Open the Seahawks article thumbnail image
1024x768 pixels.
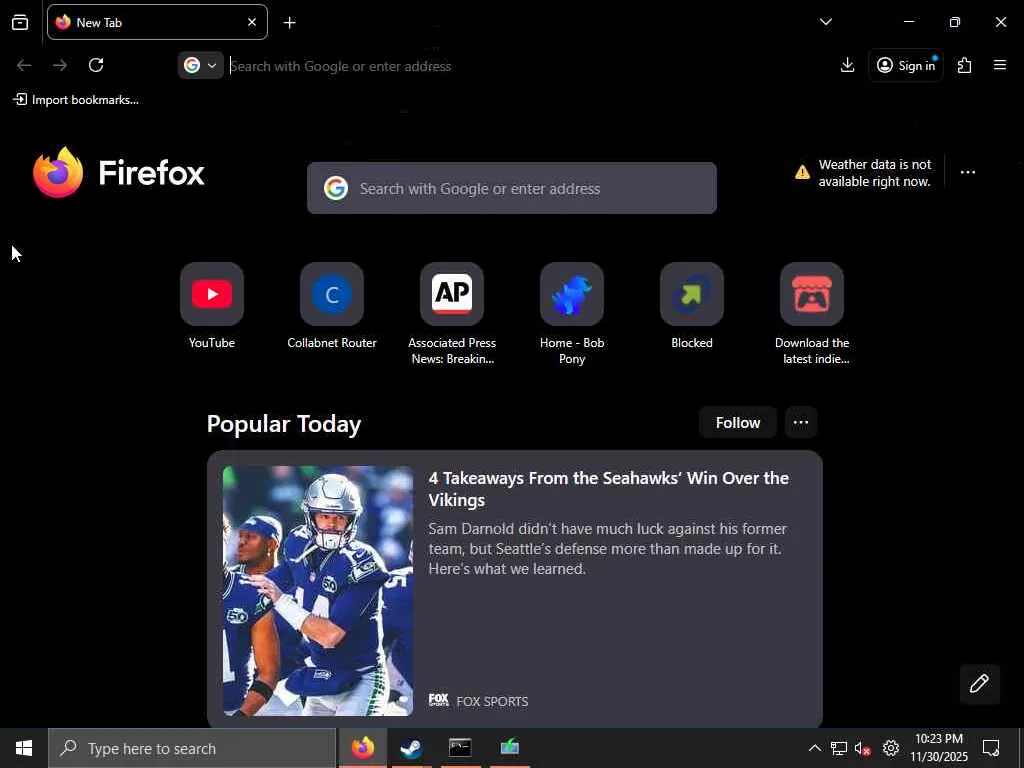(x=318, y=590)
